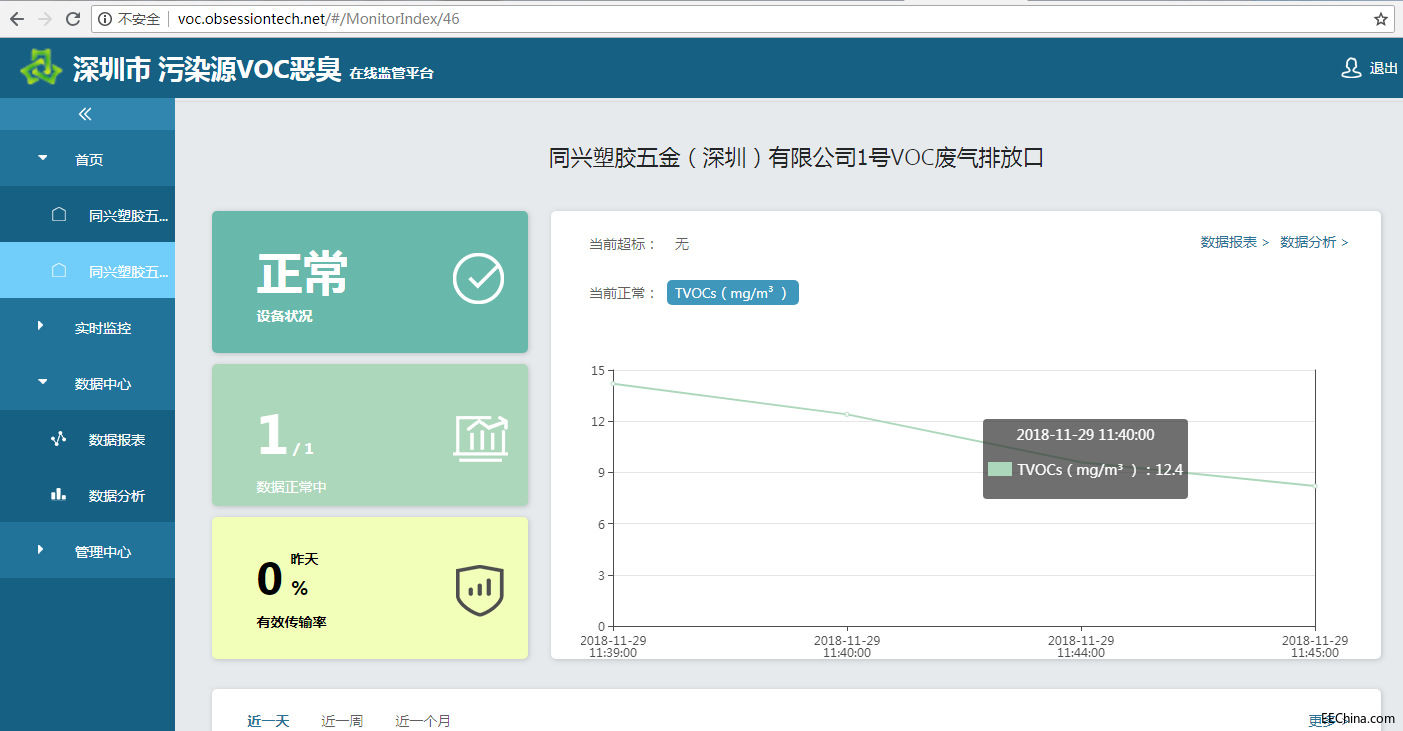Click the 有效传输率 0% card
The height and width of the screenshot is (731, 1403).
point(370,588)
